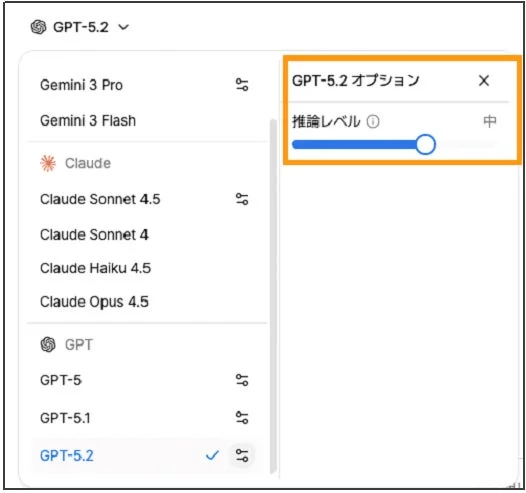This screenshot has width=526, height=493.
Task: Open options for Gemini 3 Pro
Action: (x=242, y=85)
